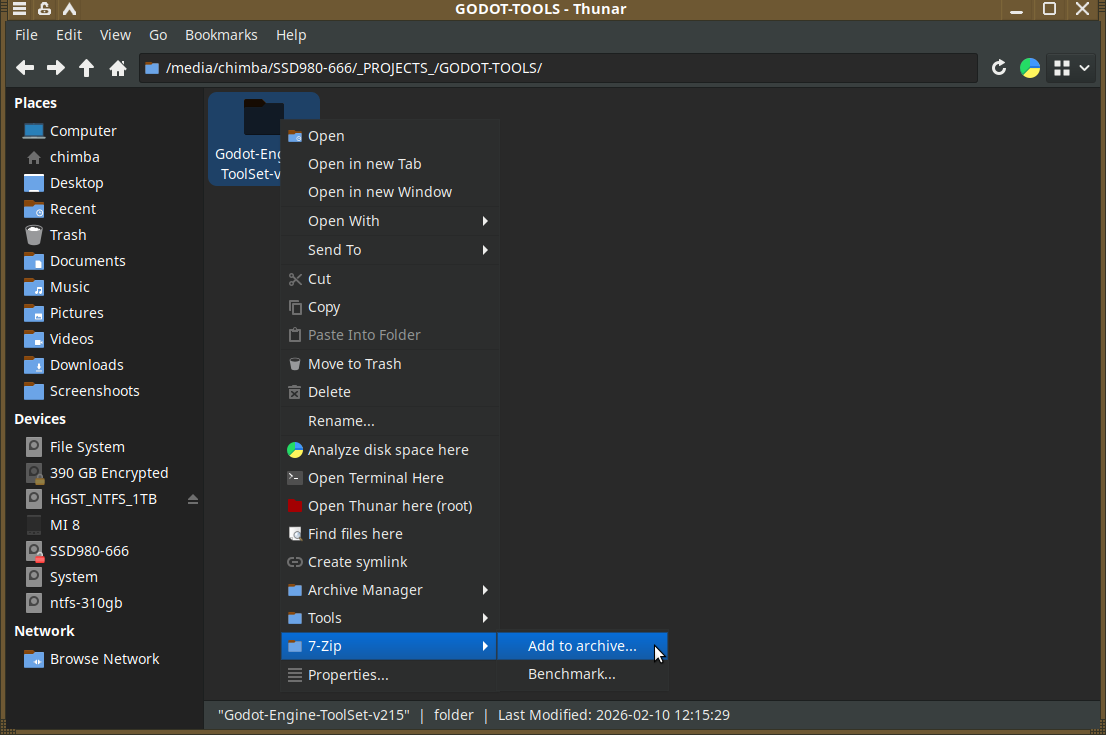The height and width of the screenshot is (735, 1106).
Task: Expand the Open With submenu
Action: [x=389, y=221]
